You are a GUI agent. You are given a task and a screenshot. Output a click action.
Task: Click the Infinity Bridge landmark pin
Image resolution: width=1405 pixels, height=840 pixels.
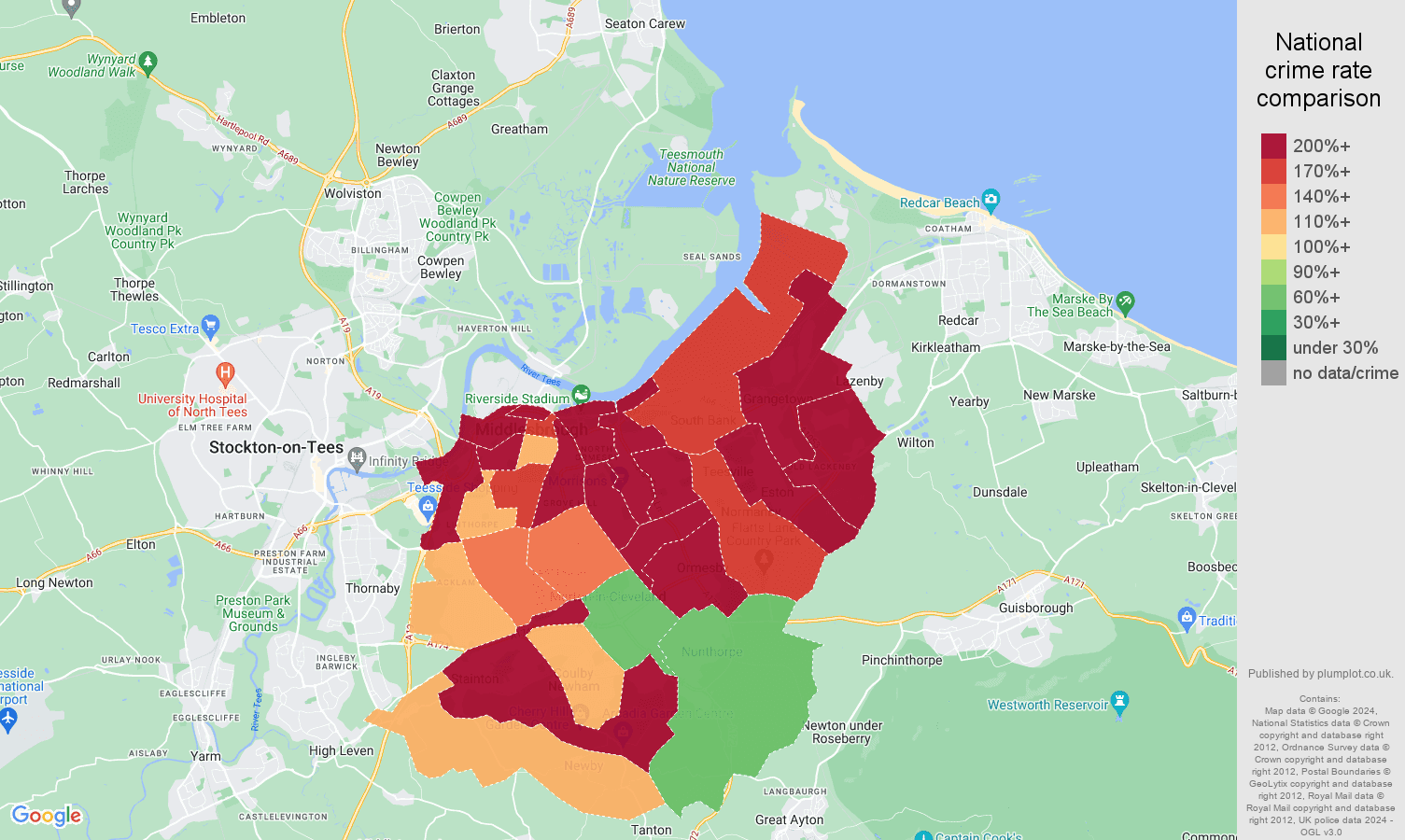[x=357, y=458]
